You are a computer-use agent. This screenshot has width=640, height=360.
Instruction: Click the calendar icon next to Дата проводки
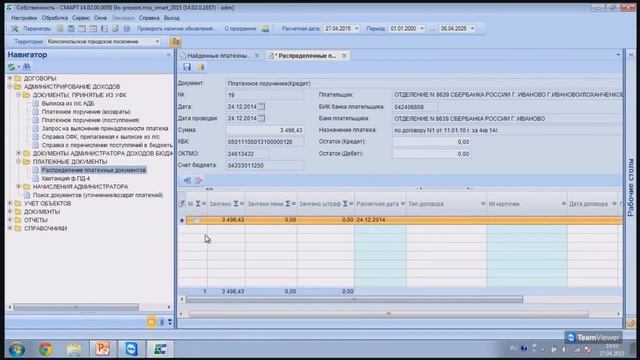click(261, 118)
